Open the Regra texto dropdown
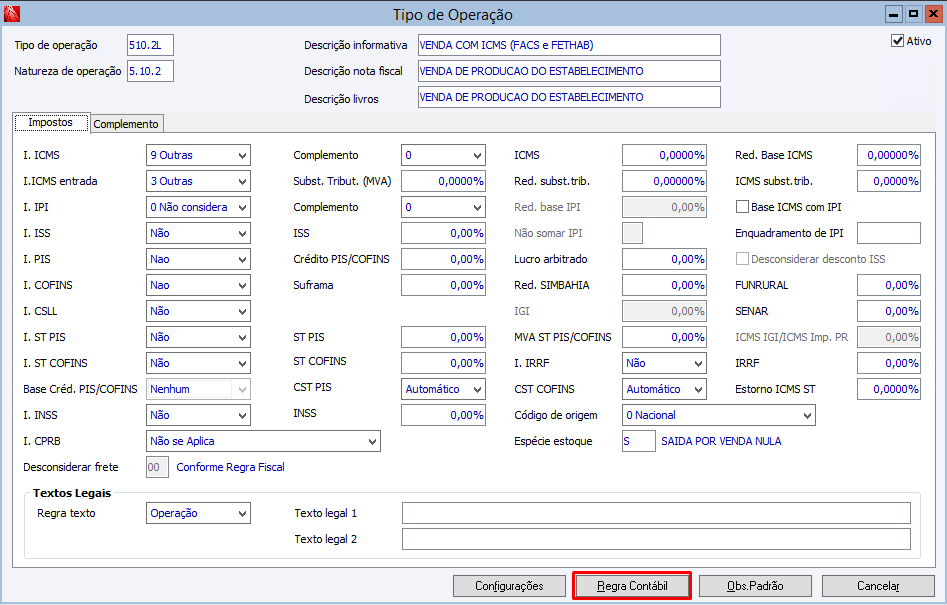947x605 pixels. (x=198, y=513)
